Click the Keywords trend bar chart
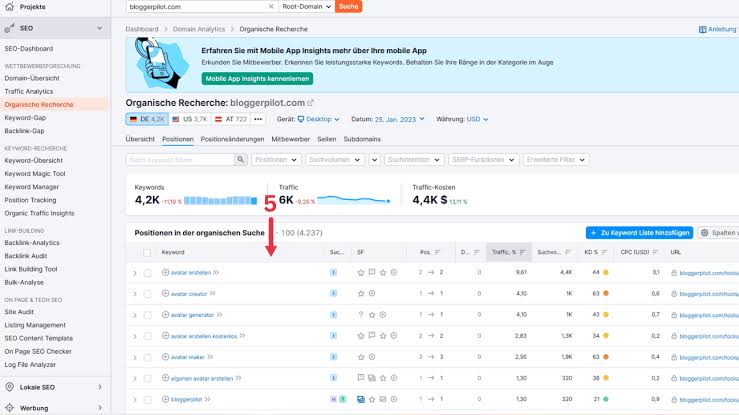Viewport: 739px width, 415px height. click(x=220, y=201)
